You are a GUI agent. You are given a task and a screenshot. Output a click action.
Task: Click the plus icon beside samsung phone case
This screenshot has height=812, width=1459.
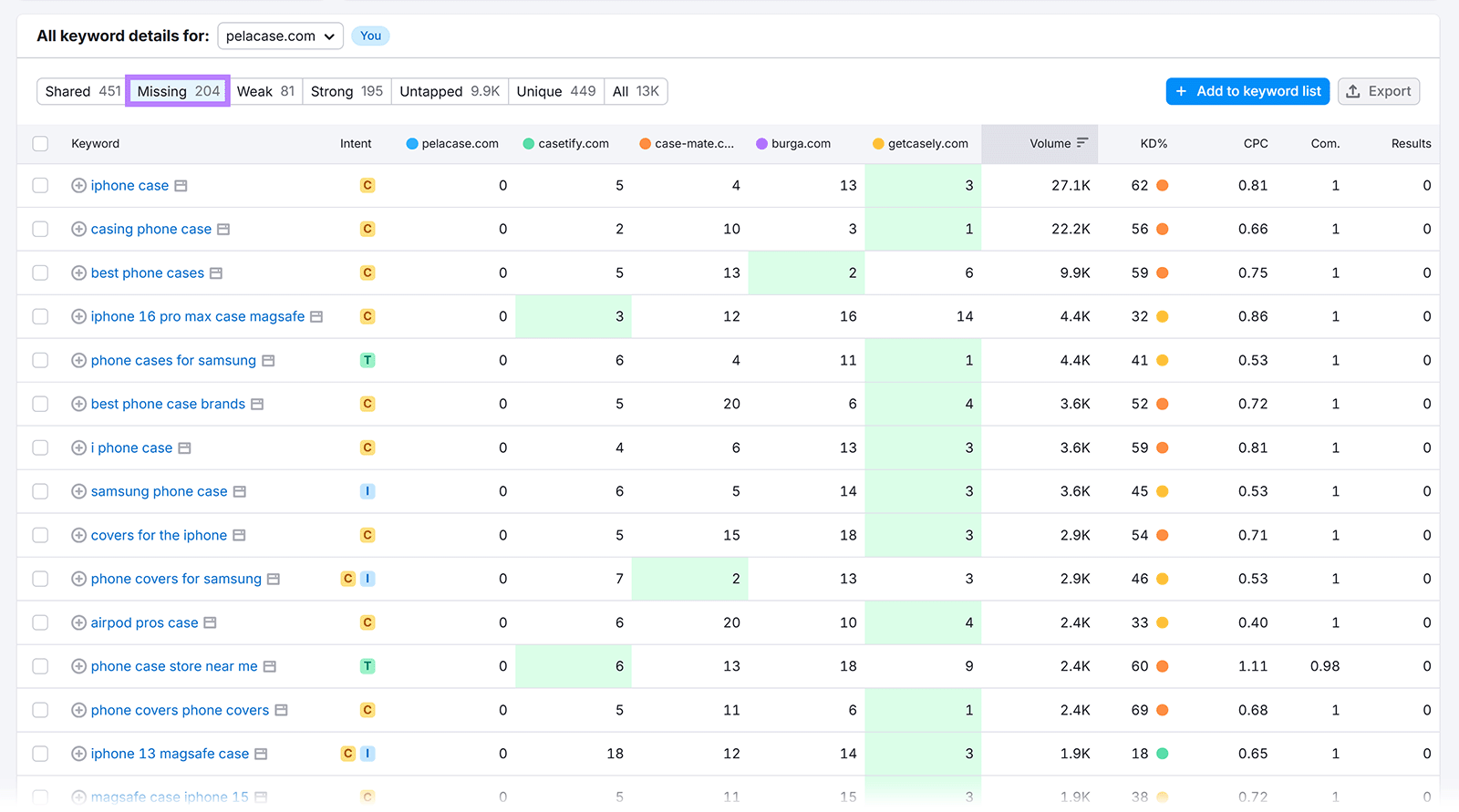pyautogui.click(x=78, y=492)
